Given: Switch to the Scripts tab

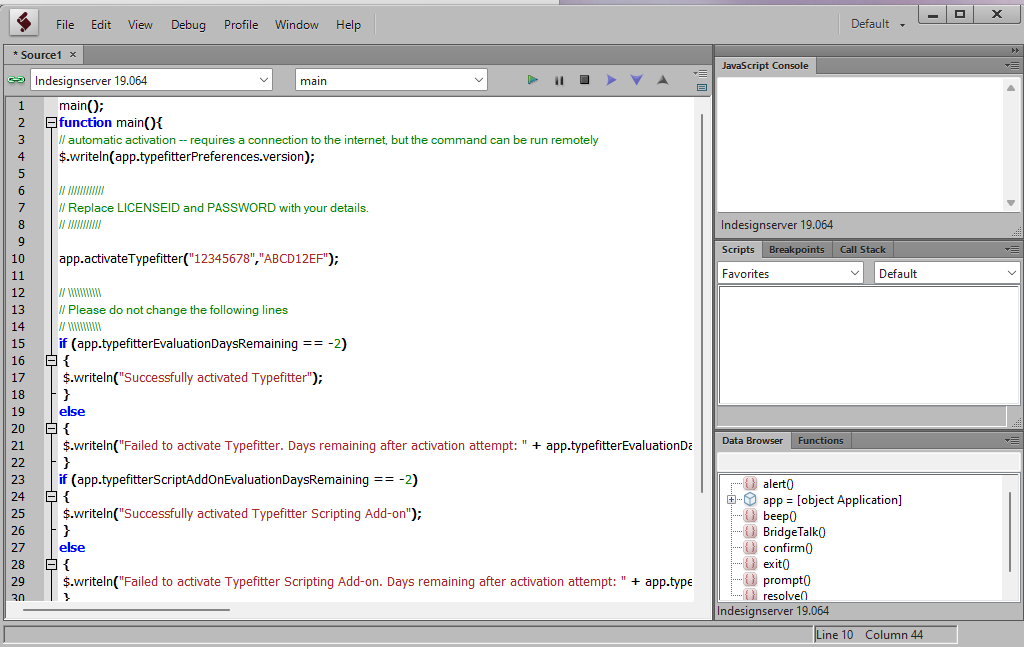Looking at the screenshot, I should point(738,249).
